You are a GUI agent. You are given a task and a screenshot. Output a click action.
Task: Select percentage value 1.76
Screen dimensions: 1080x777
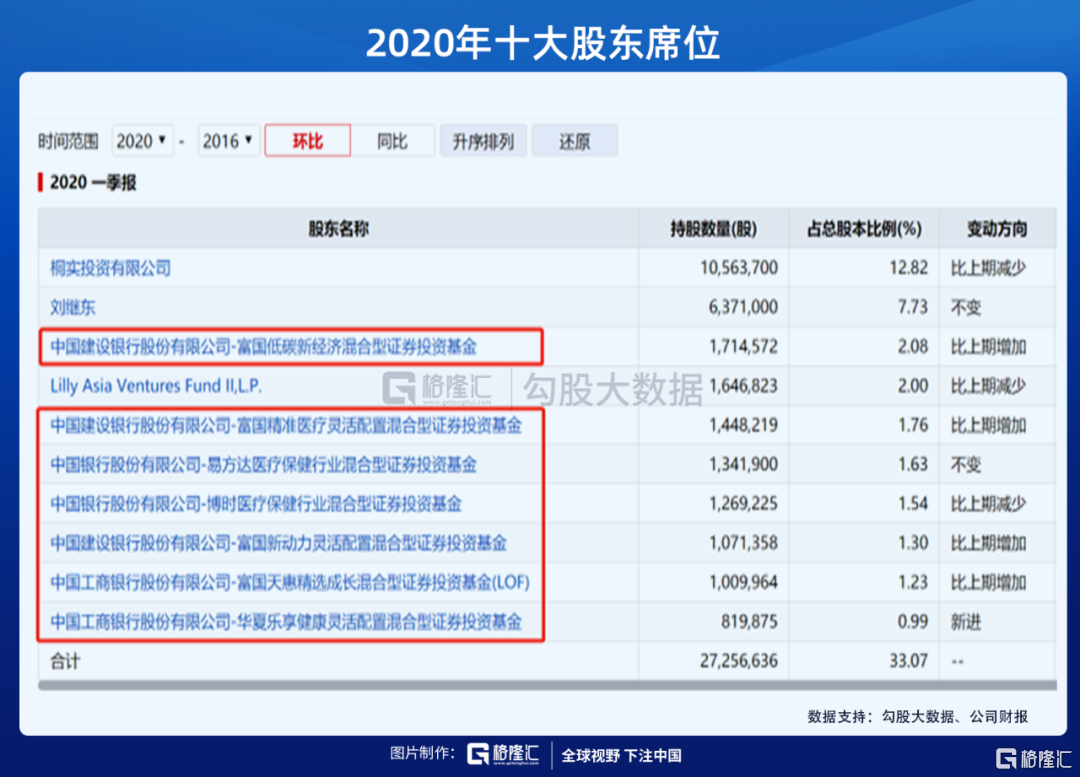click(x=913, y=426)
